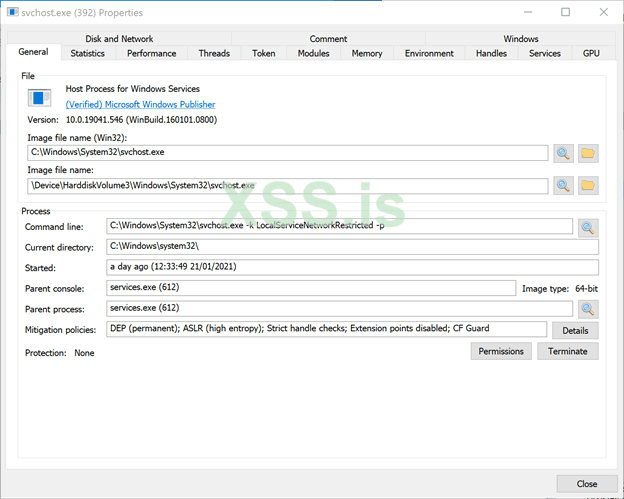
Task: Click the '64-bit' image type value
Action: pyautogui.click(x=586, y=289)
